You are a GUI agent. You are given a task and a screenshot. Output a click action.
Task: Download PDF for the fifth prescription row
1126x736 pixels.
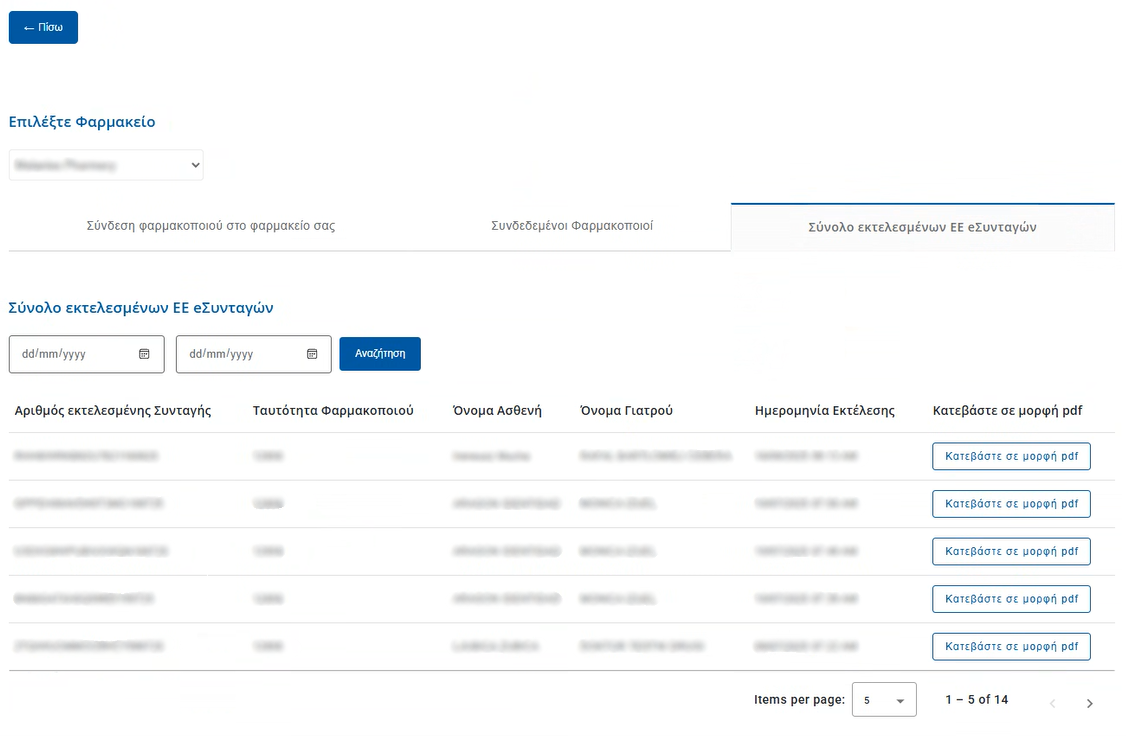coord(1011,646)
